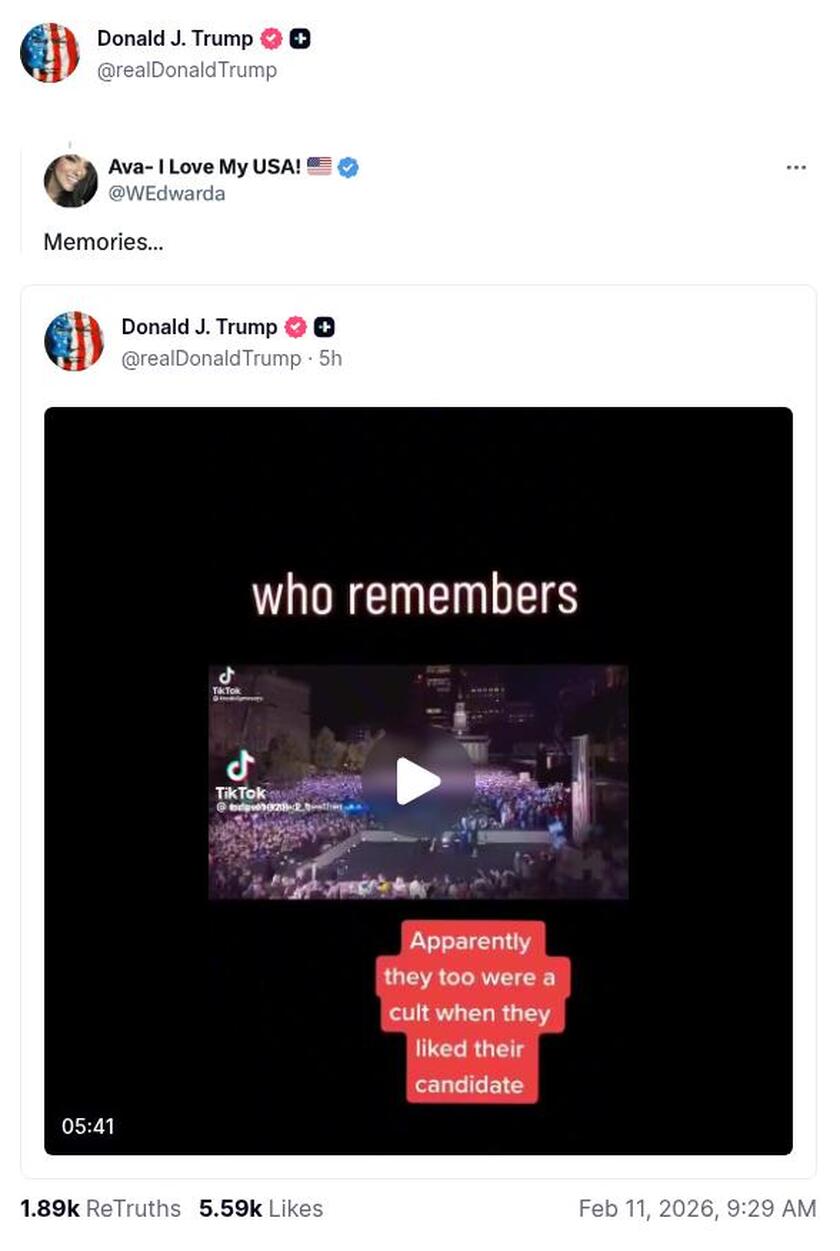
Task: Click the quoted post's 5h timestamp
Action: coord(330,358)
